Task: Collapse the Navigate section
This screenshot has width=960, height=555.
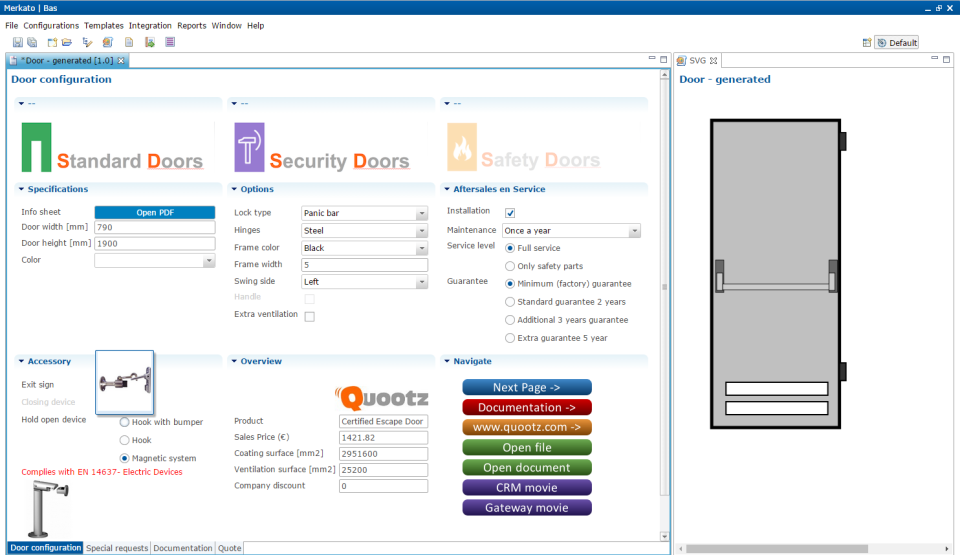Action: tap(447, 361)
